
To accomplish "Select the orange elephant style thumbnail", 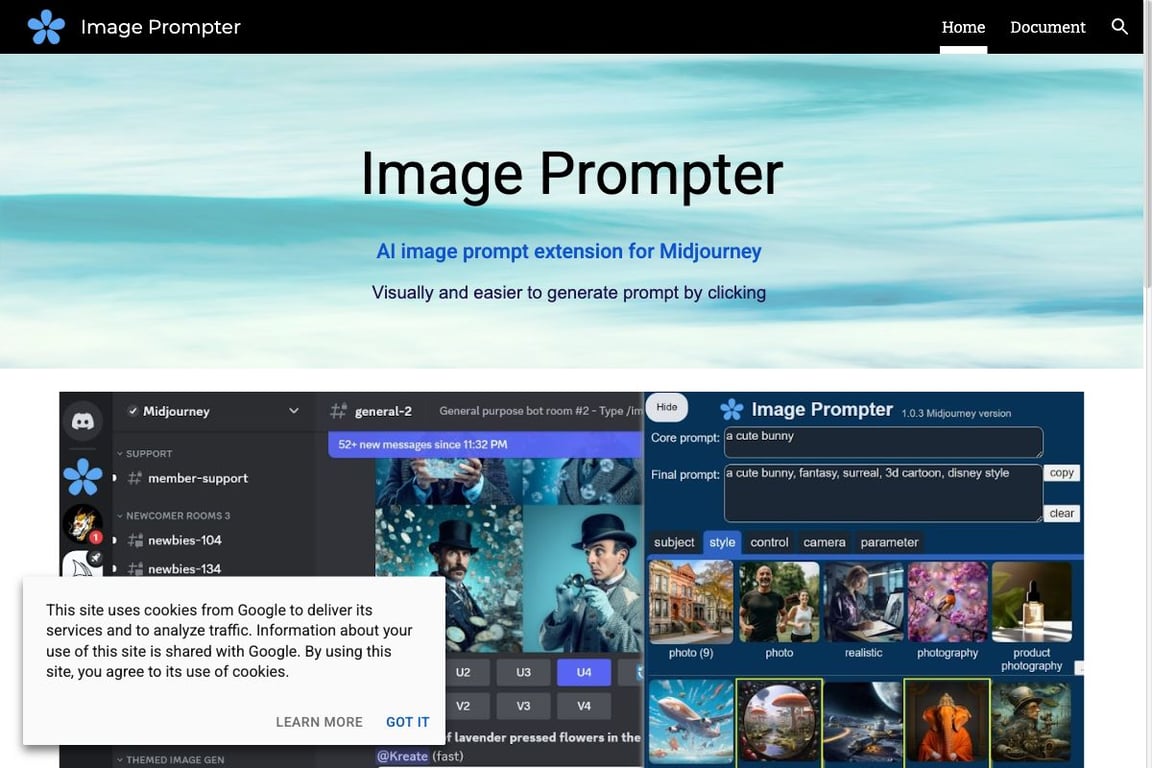I will click(x=948, y=721).
